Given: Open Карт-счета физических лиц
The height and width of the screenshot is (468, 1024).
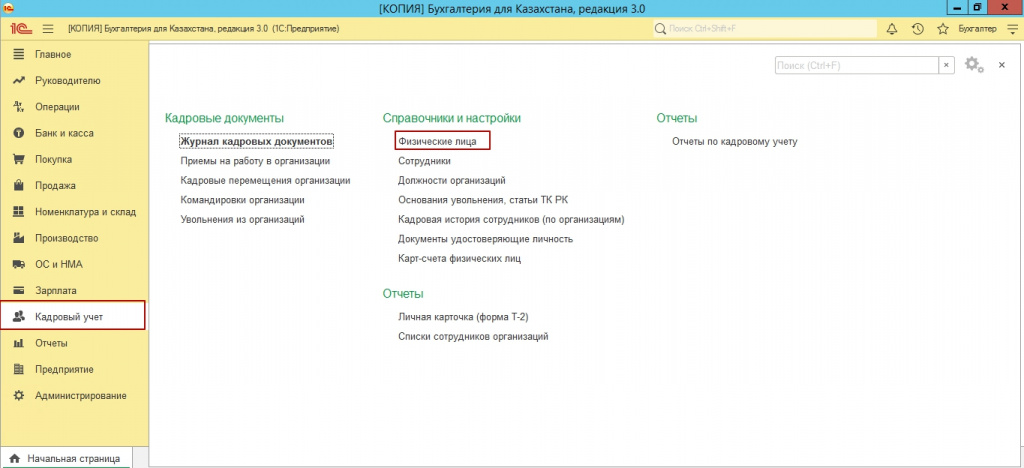Looking at the screenshot, I should click(460, 258).
